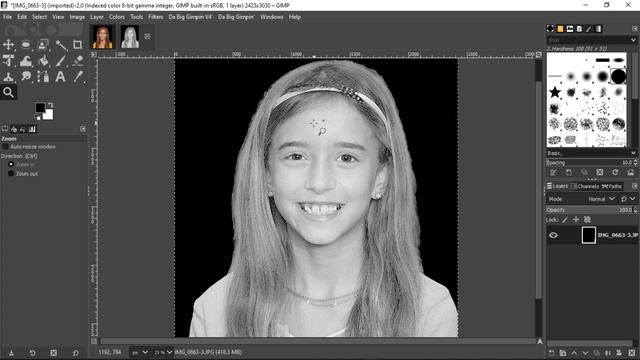Select the Fuzzy Select wand tool
The width and height of the screenshot is (640, 360).
point(61,44)
